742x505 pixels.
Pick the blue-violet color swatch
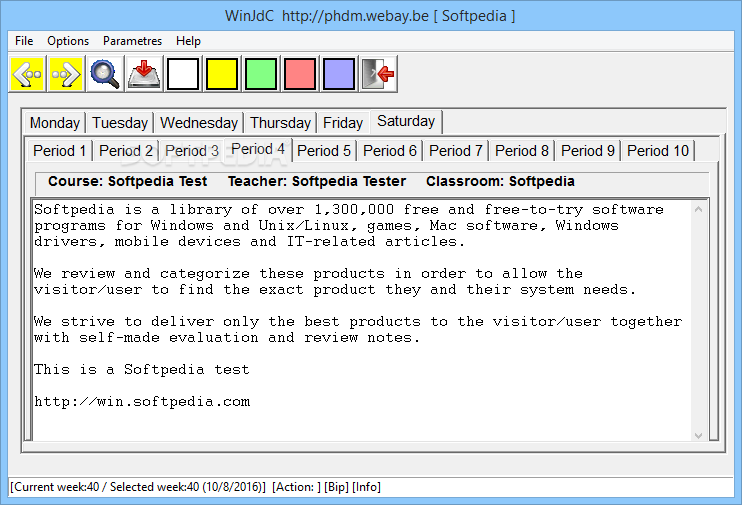[339, 74]
